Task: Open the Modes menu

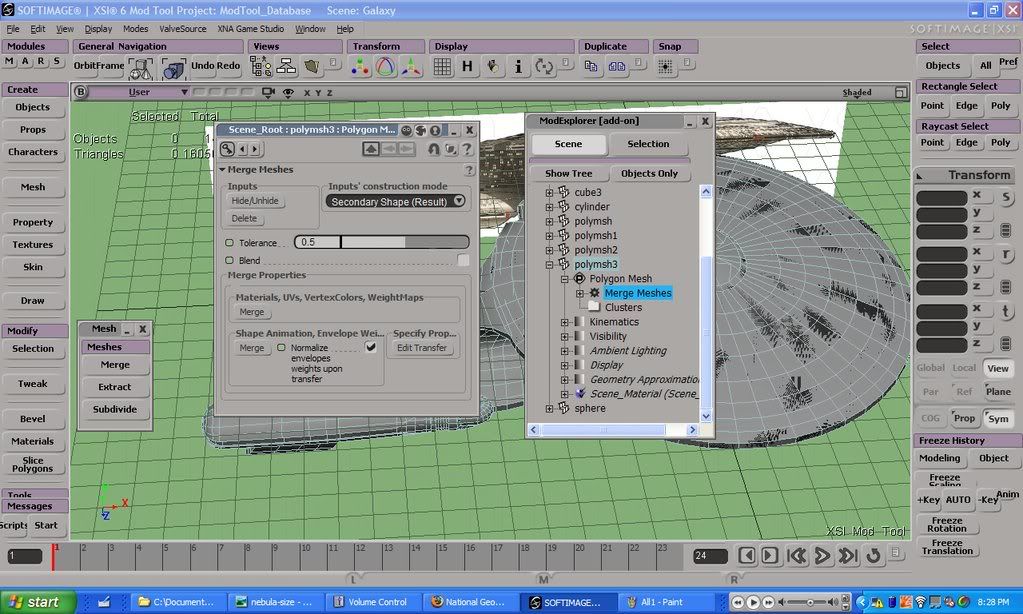Action: [x=136, y=29]
